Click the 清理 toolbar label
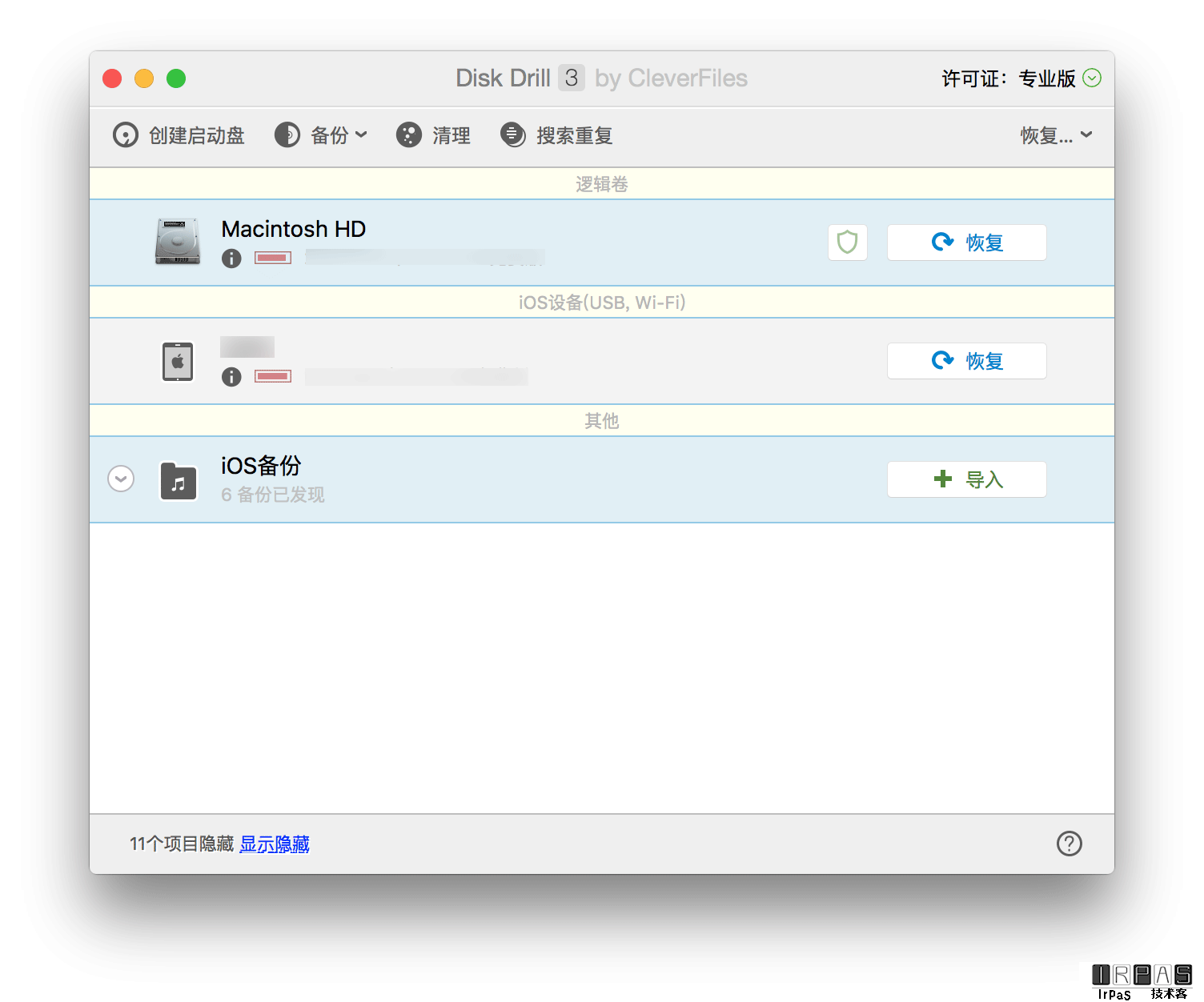The height and width of the screenshot is (1002, 1204). pyautogui.click(x=451, y=135)
